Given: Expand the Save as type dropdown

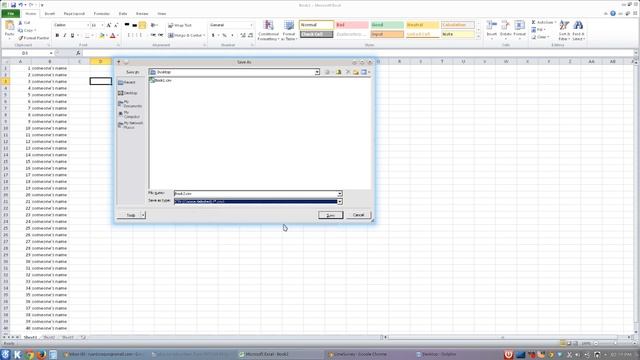Looking at the screenshot, I should pyautogui.click(x=340, y=202).
